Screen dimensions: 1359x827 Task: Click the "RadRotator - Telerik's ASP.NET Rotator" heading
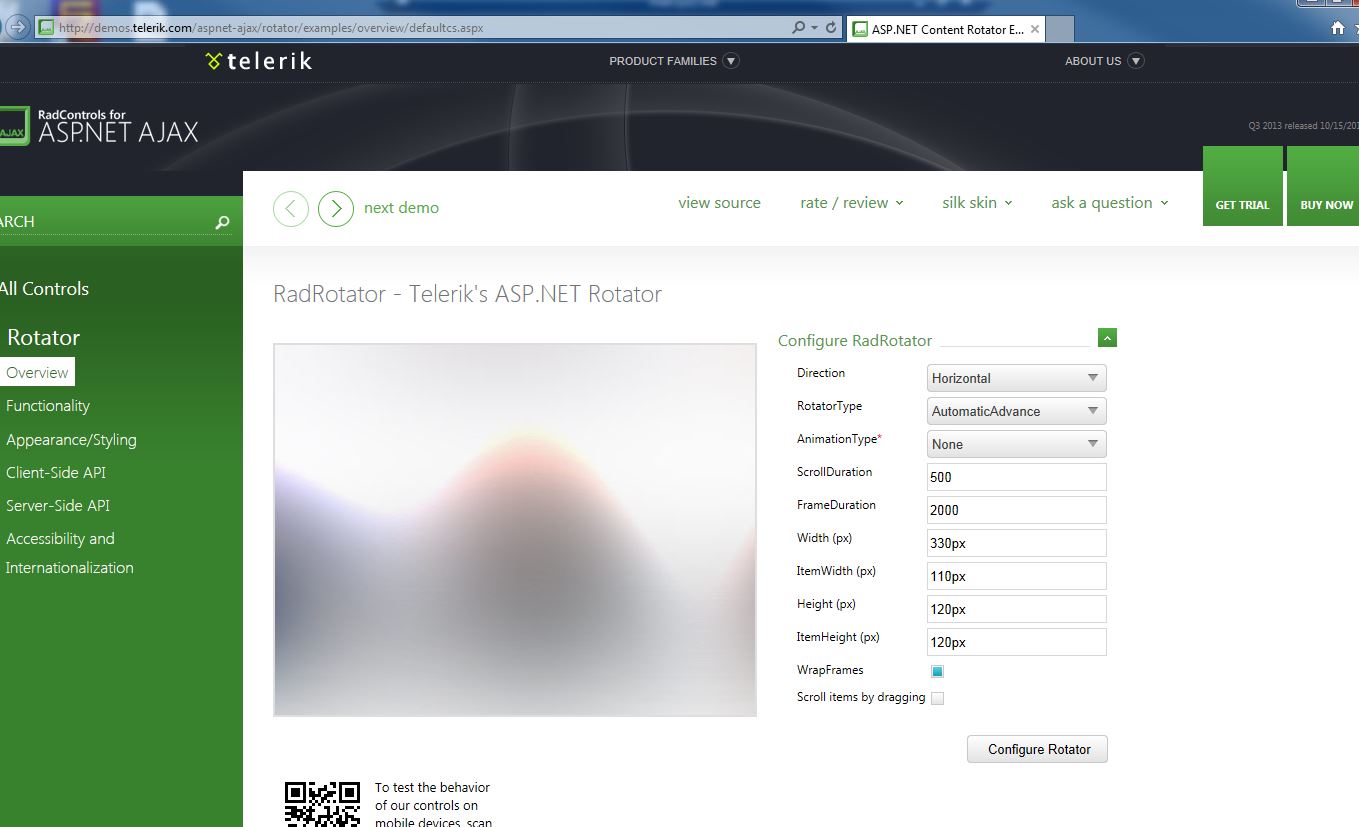(x=467, y=294)
